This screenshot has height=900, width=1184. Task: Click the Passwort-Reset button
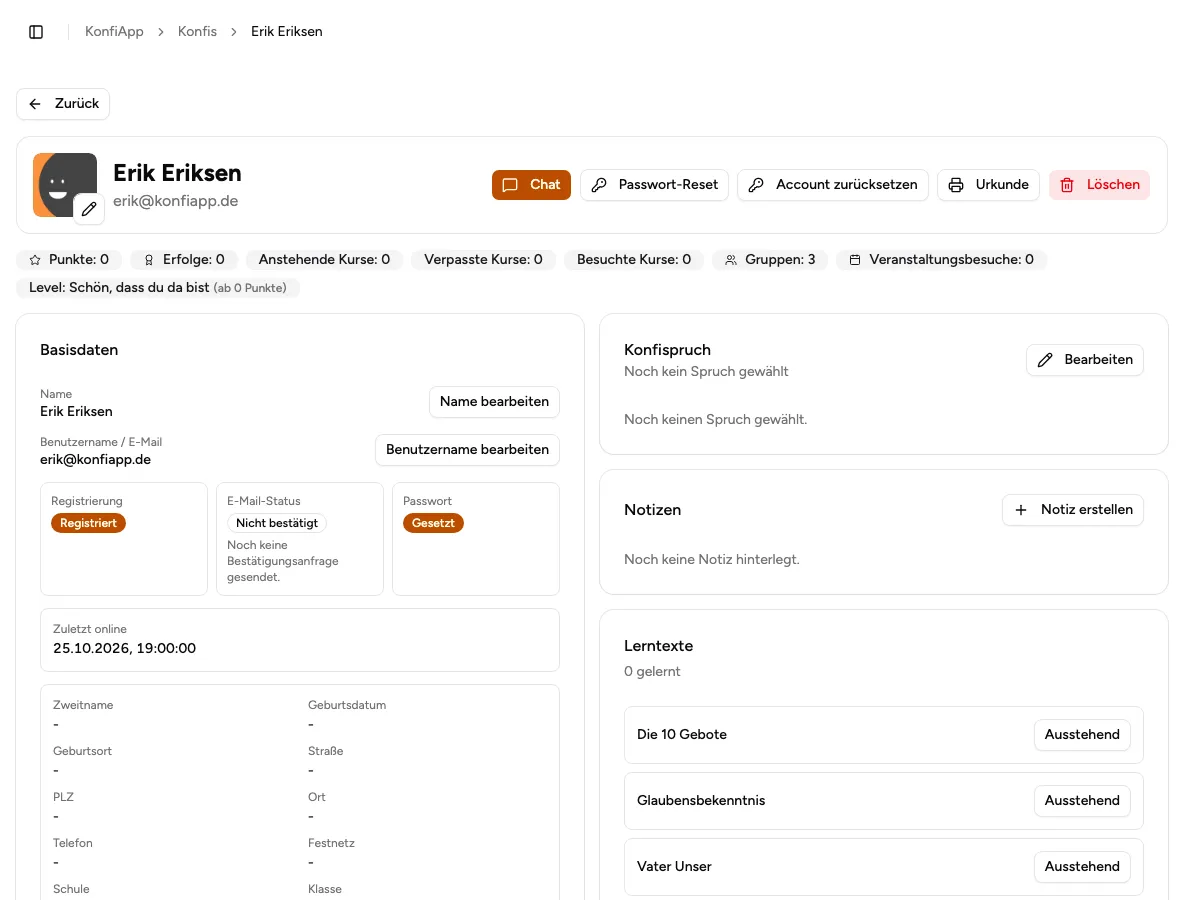pyautogui.click(x=654, y=185)
